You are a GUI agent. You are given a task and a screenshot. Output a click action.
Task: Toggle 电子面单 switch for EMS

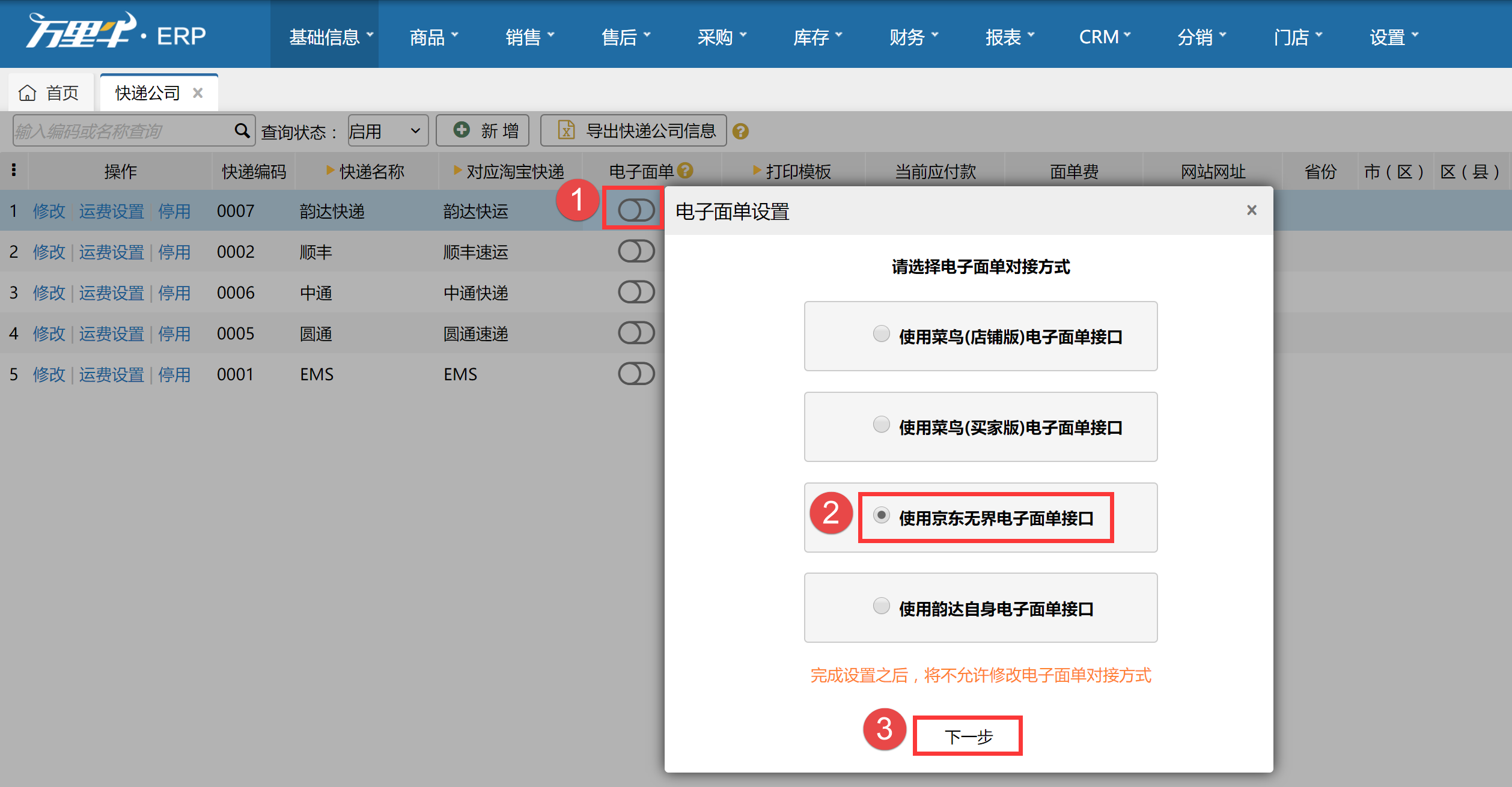click(636, 374)
